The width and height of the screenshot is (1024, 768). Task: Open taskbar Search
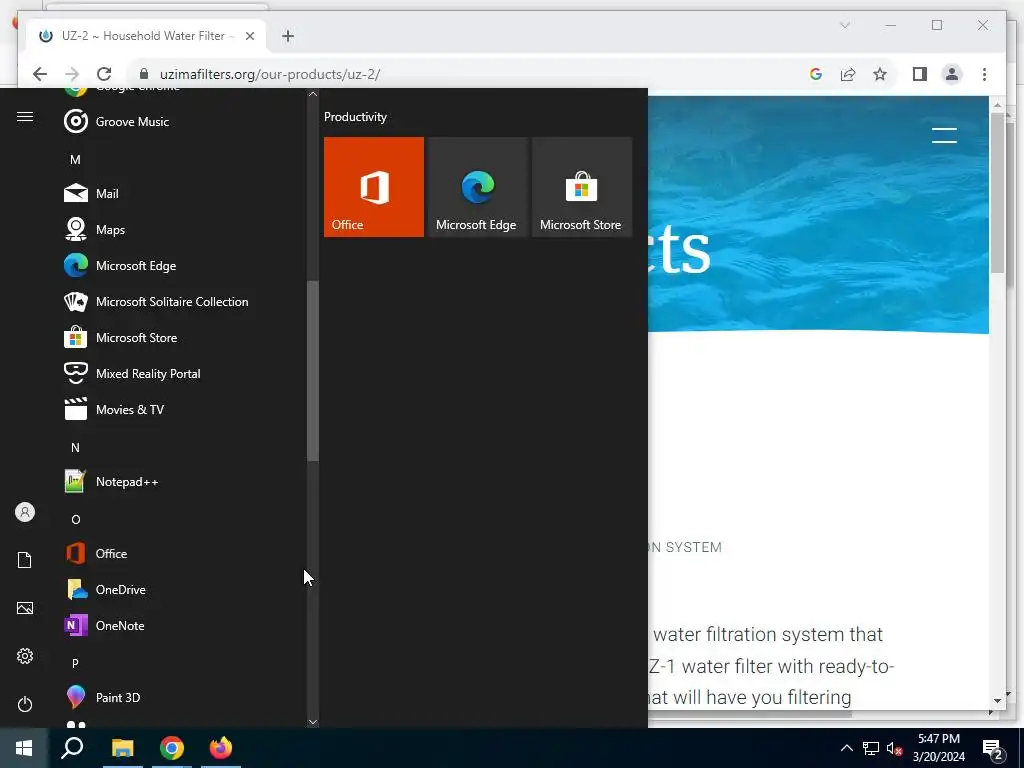coord(72,748)
